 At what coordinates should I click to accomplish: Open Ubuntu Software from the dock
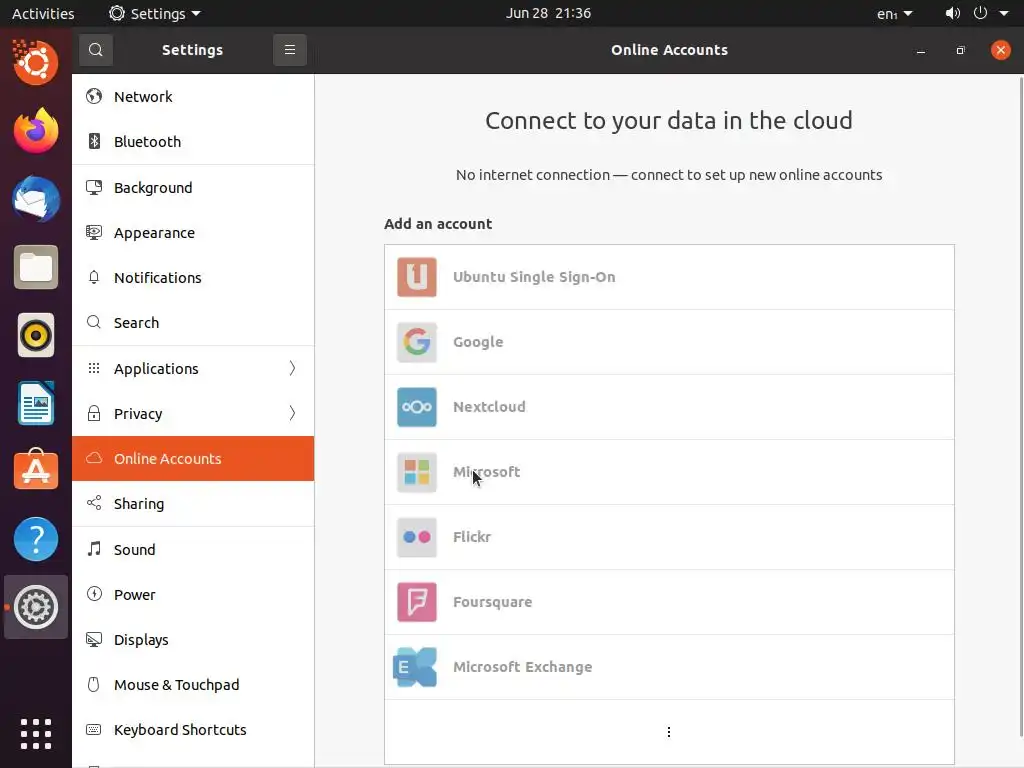[36, 470]
